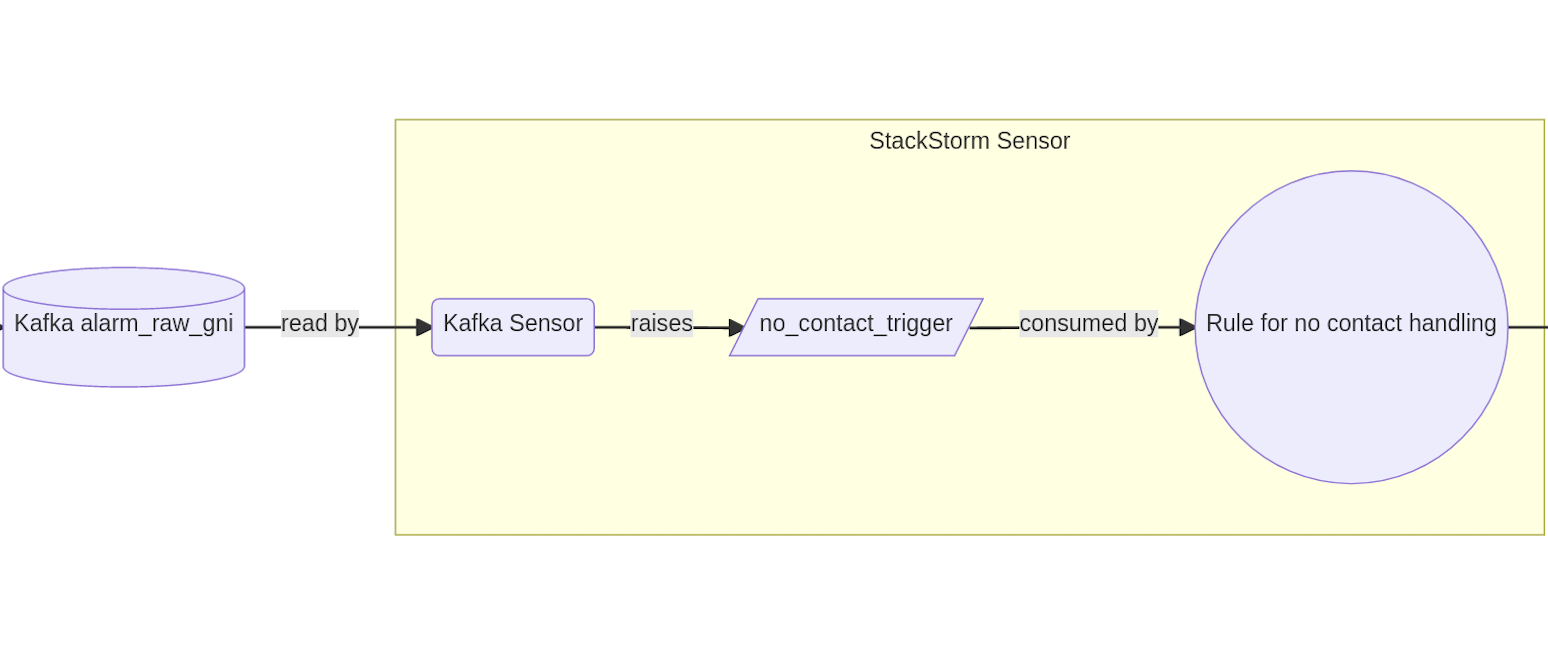The height and width of the screenshot is (668, 1548).
Task: Click the Kafka Sensor node
Action: click(x=512, y=326)
